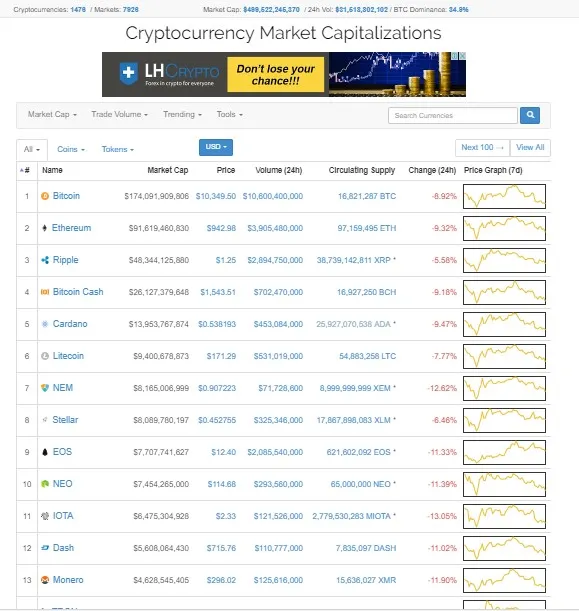
Task: Click the EOS logo icon
Action: click(x=45, y=452)
